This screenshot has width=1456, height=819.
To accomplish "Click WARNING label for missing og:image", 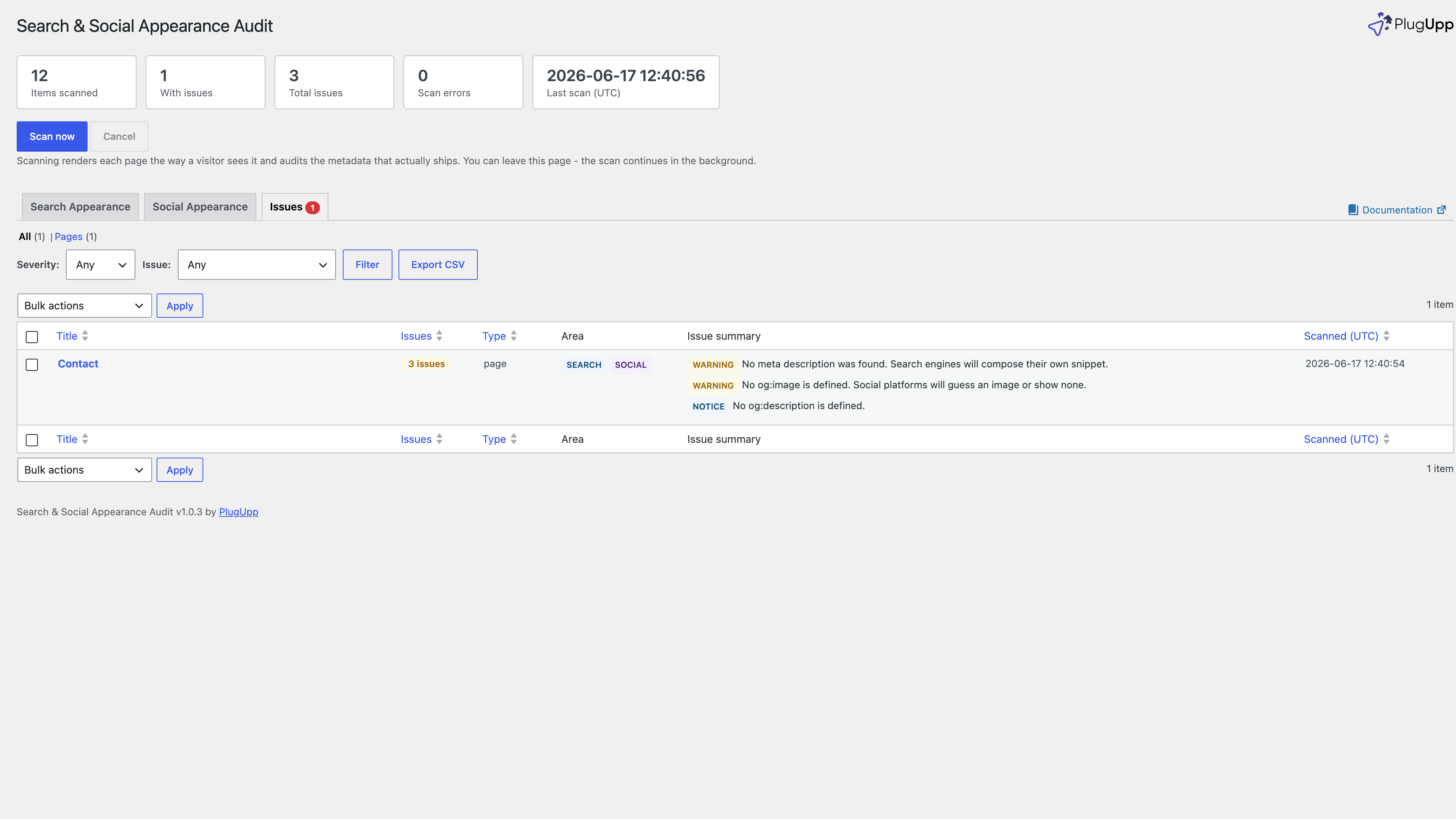I will (713, 386).
